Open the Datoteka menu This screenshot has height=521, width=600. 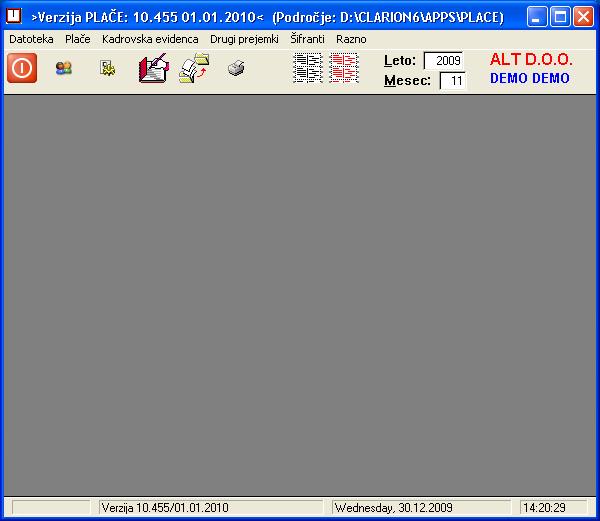tap(31, 39)
